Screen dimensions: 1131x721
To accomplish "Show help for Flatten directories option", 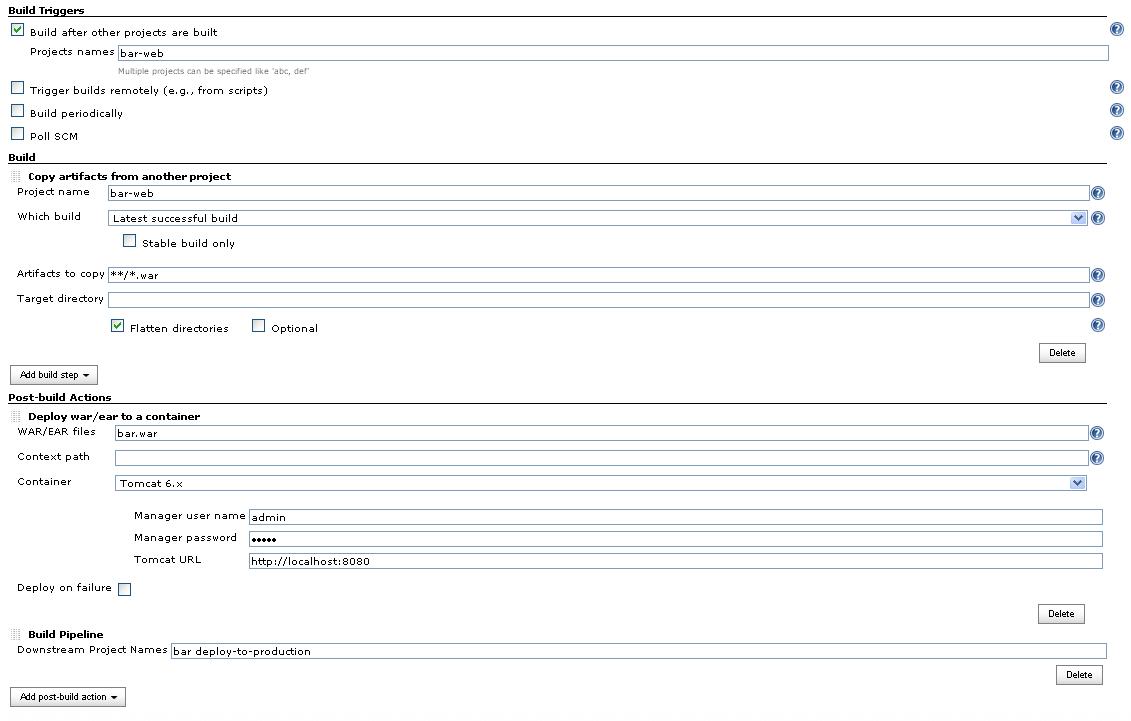I will pyautogui.click(x=1098, y=325).
